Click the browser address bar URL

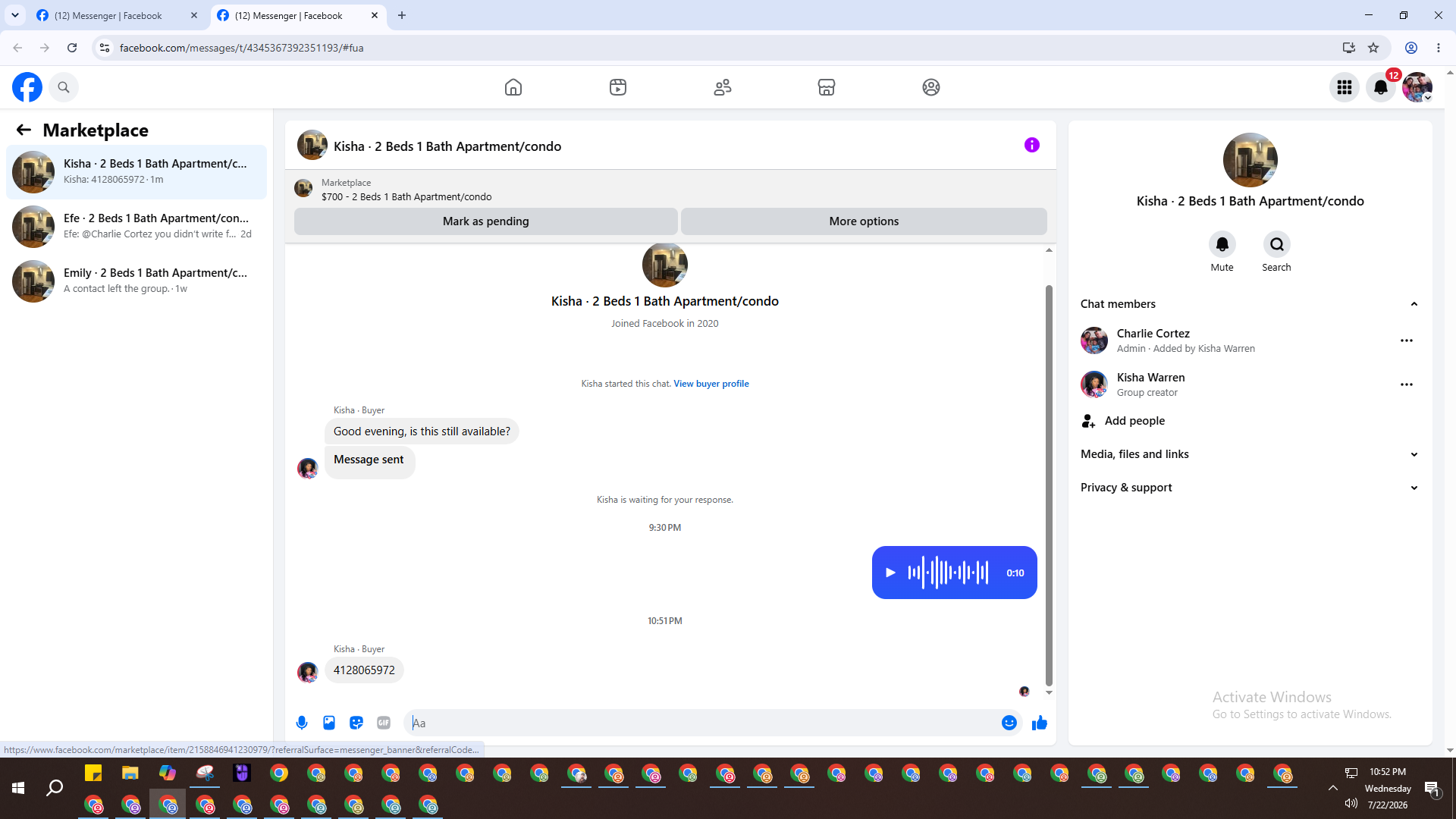241,48
